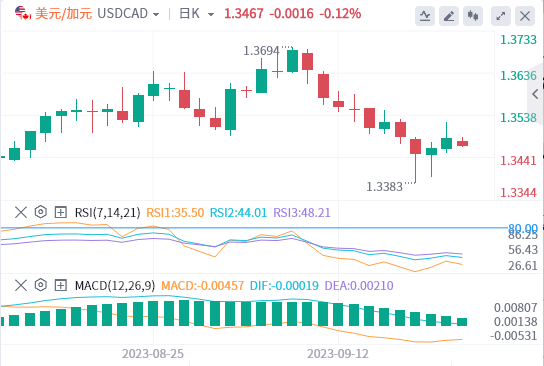Image resolution: width=544 pixels, height=366 pixels.
Task: Switch chart type with the candlestick icon
Action: point(473,16)
